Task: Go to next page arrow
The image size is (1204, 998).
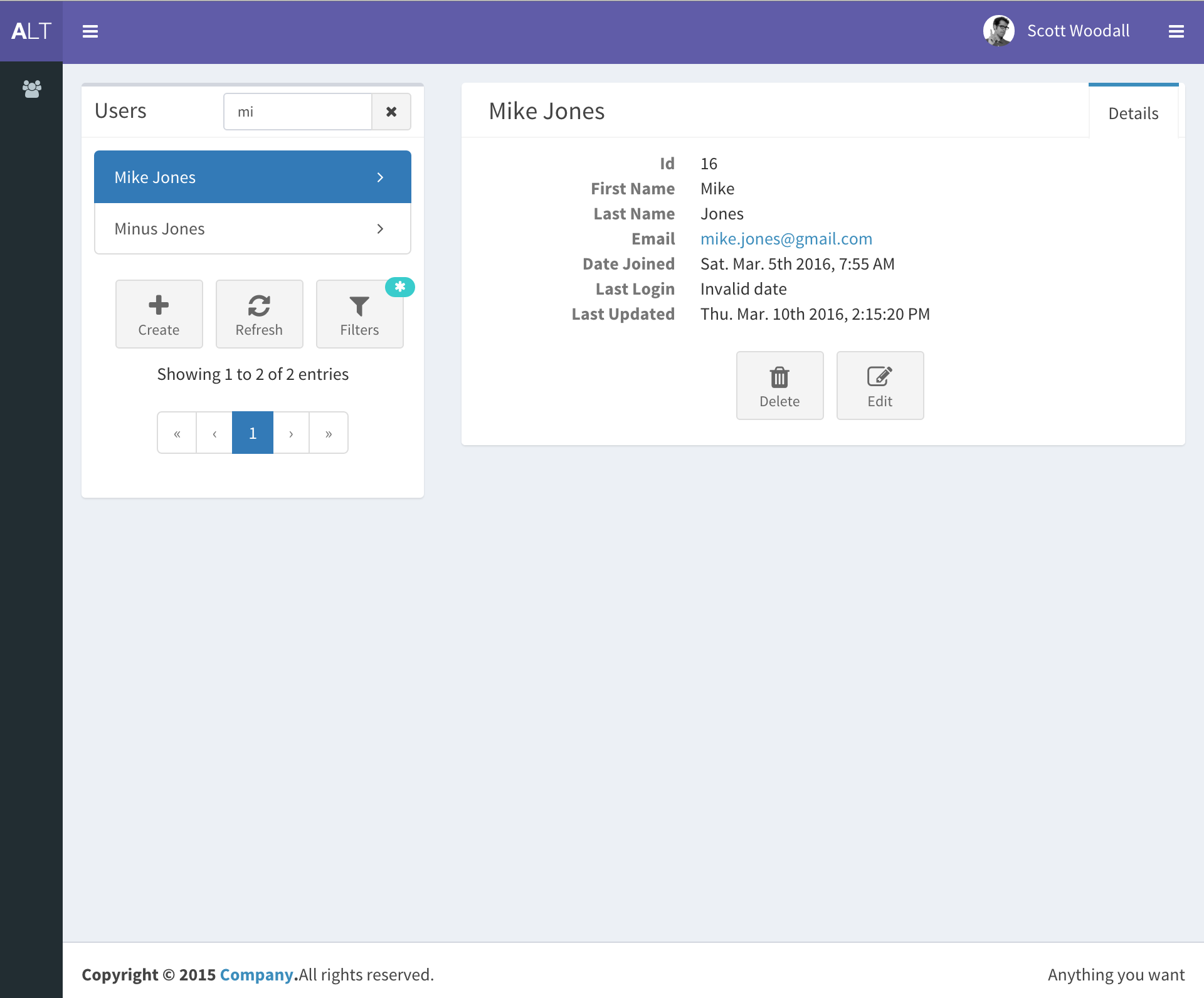Action: (x=291, y=433)
